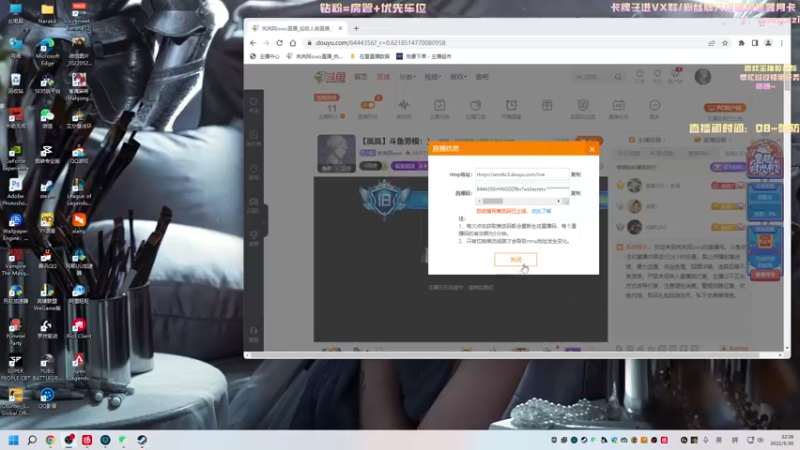The width and height of the screenshot is (800, 450).
Task: Copy the rtmp address with 复制
Action: (x=576, y=174)
